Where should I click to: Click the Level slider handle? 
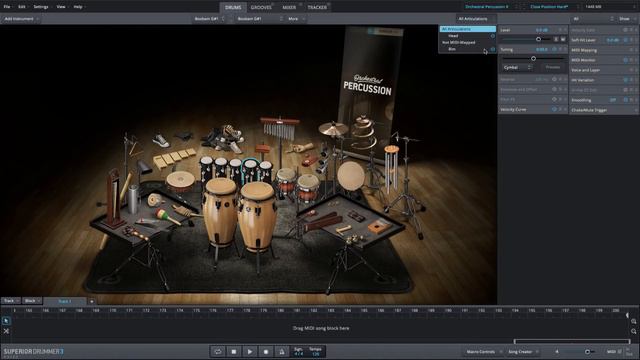click(x=538, y=39)
